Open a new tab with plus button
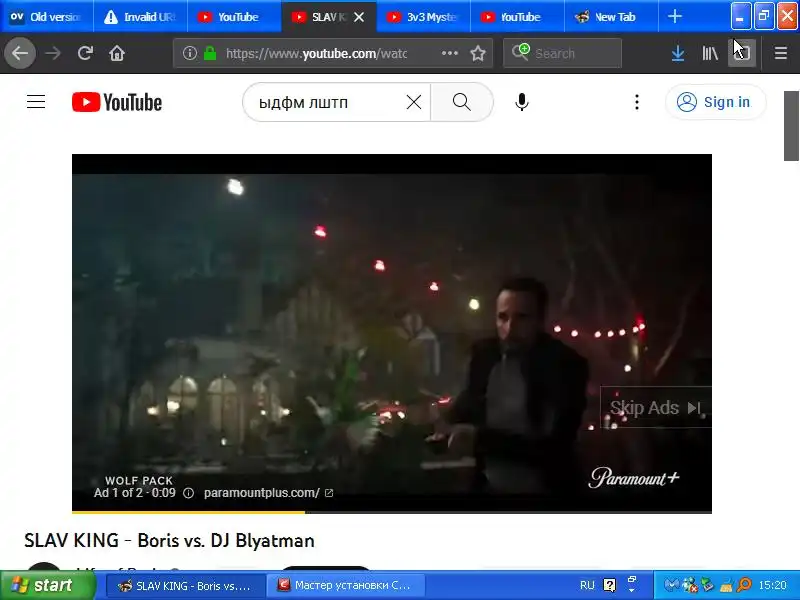 674,17
